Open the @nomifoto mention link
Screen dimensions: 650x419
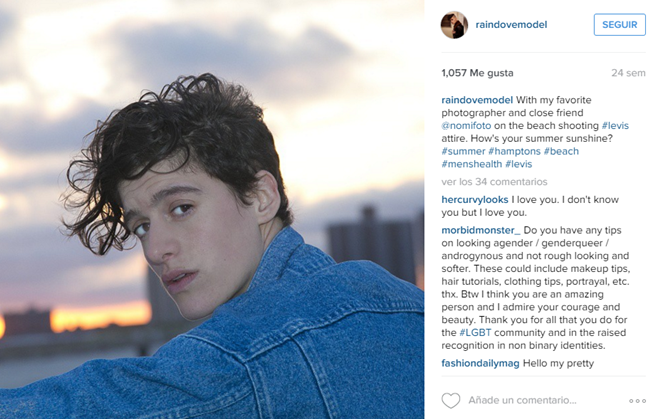tap(466, 126)
